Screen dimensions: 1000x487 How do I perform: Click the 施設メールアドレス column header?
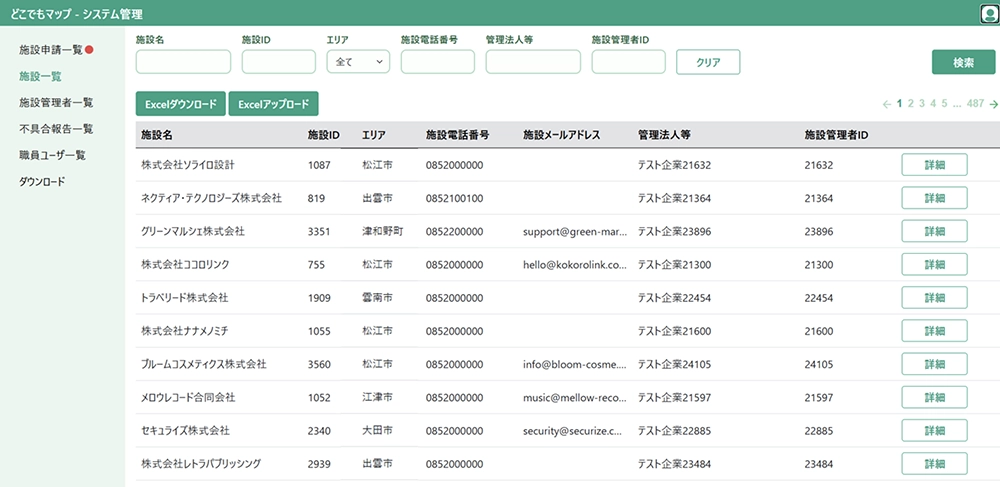click(x=561, y=135)
